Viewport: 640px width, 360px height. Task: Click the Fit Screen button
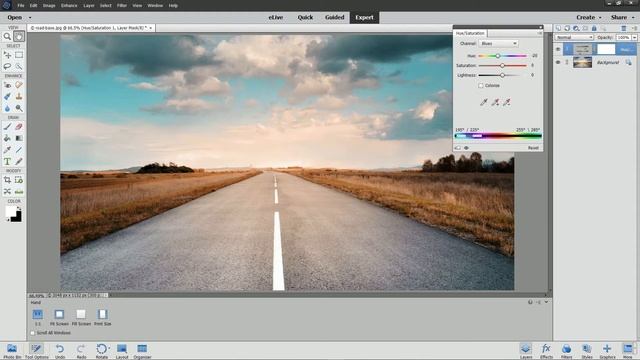pyautogui.click(x=59, y=317)
